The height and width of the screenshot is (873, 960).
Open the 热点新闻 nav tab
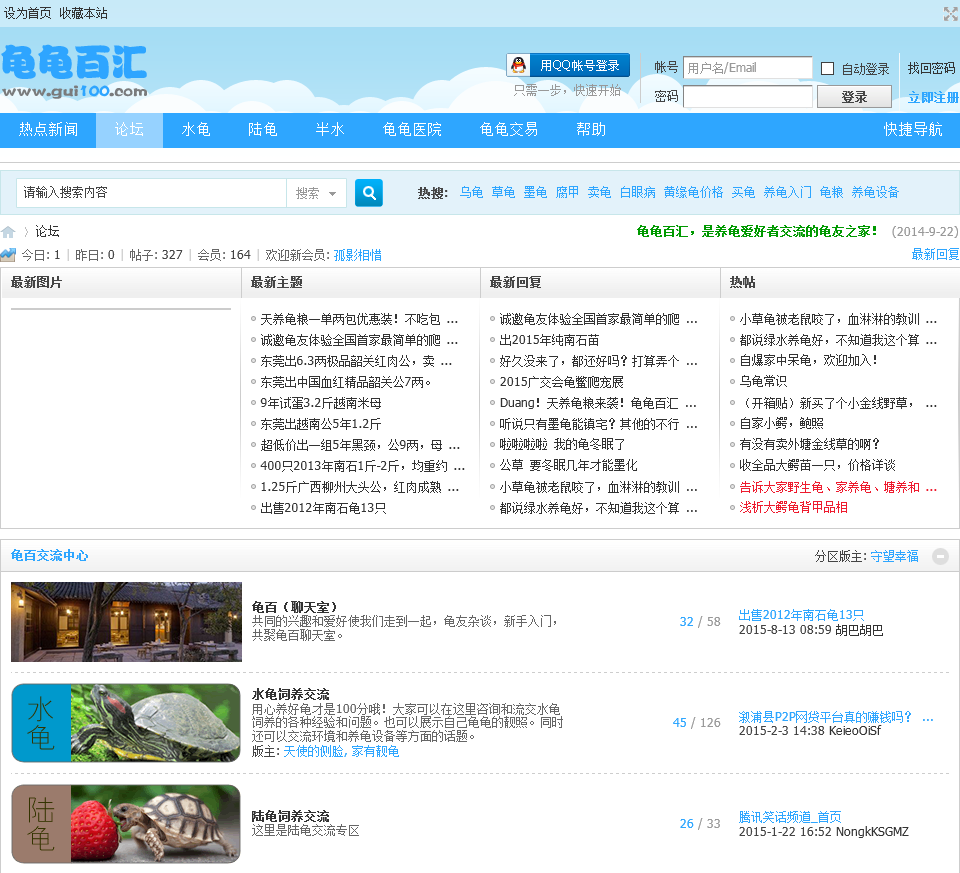pyautogui.click(x=48, y=130)
